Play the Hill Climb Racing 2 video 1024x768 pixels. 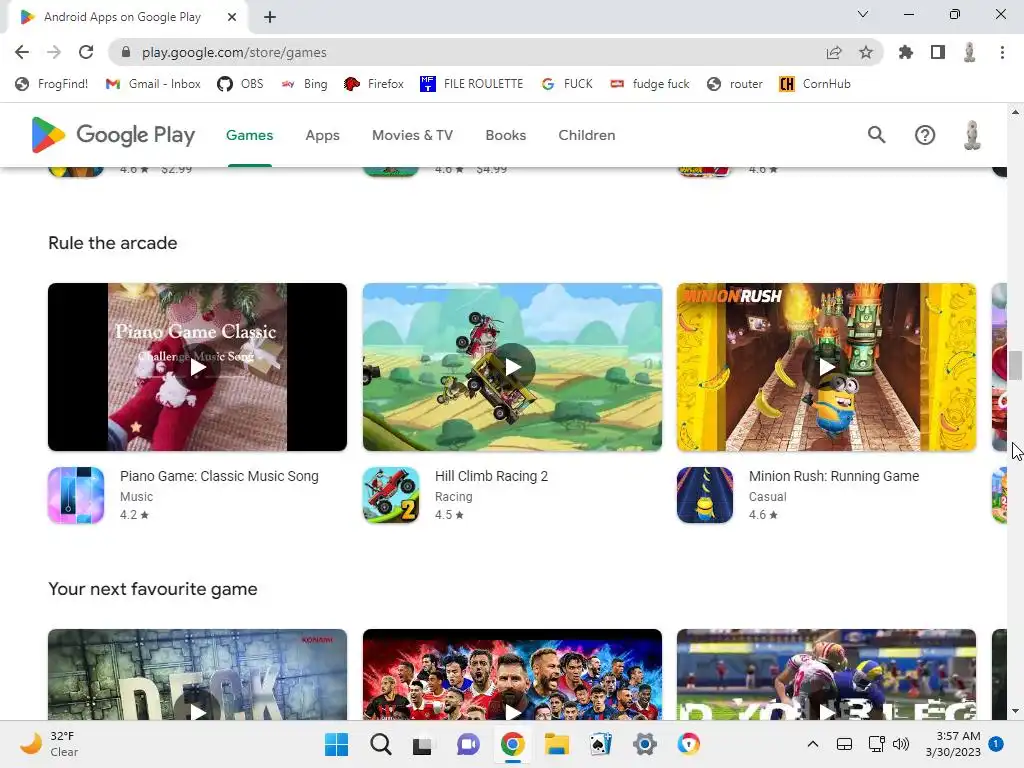(513, 367)
